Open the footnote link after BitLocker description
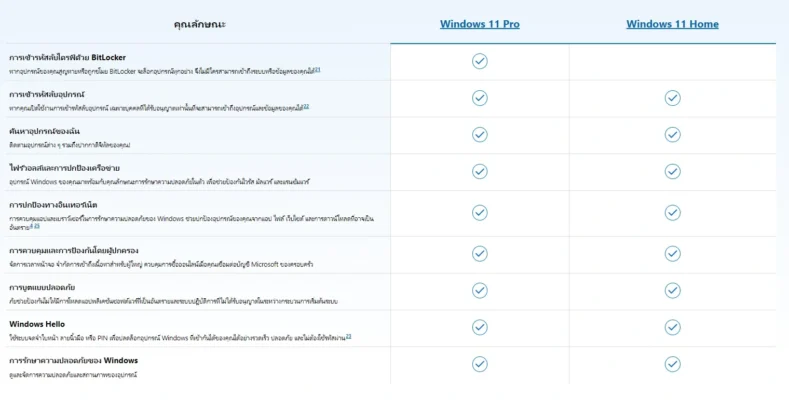Viewport: 789px width, 400px height. tap(317, 71)
